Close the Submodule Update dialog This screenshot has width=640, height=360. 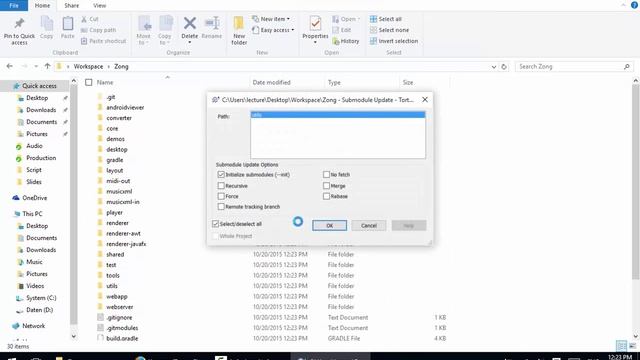point(425,100)
